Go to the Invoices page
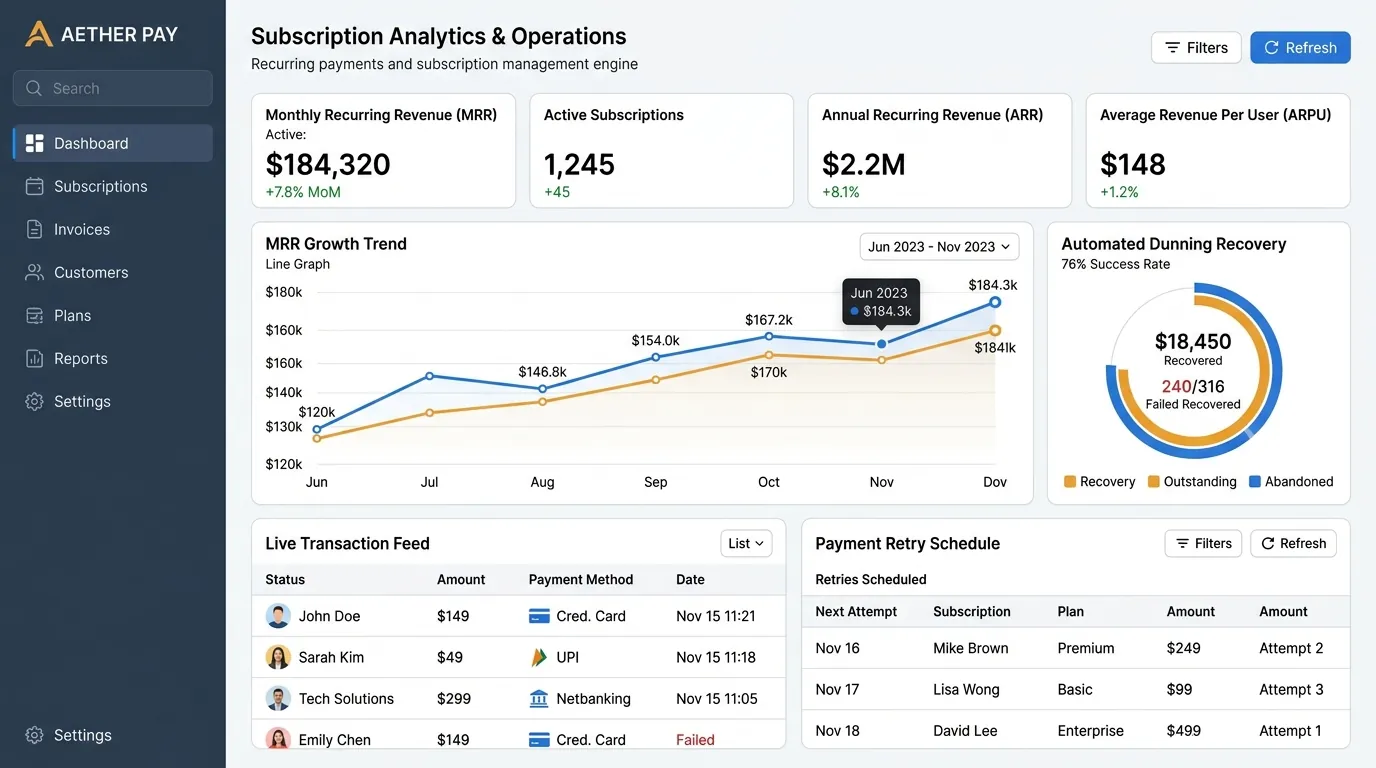1376x768 pixels. coord(113,229)
